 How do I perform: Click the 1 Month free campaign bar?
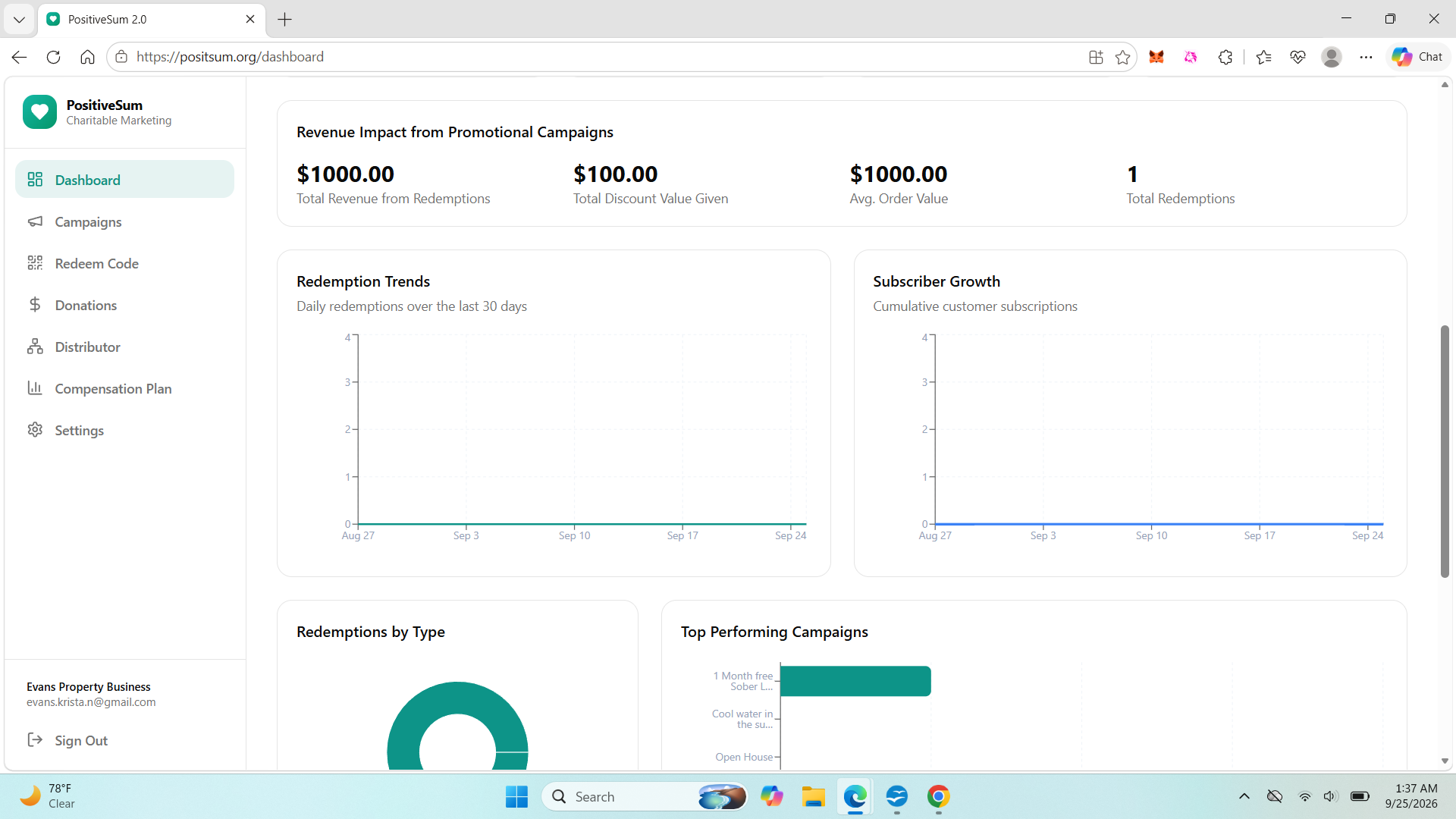point(855,681)
